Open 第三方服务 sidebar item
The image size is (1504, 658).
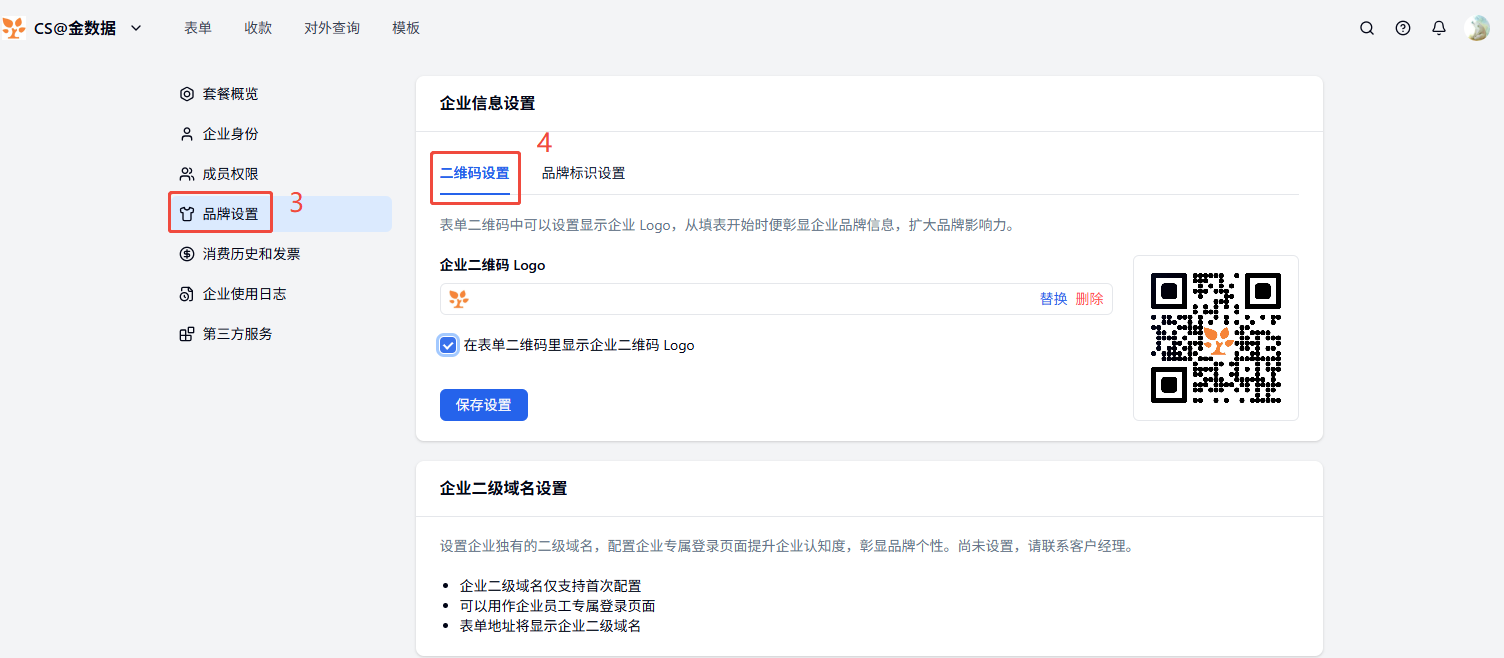tap(237, 334)
